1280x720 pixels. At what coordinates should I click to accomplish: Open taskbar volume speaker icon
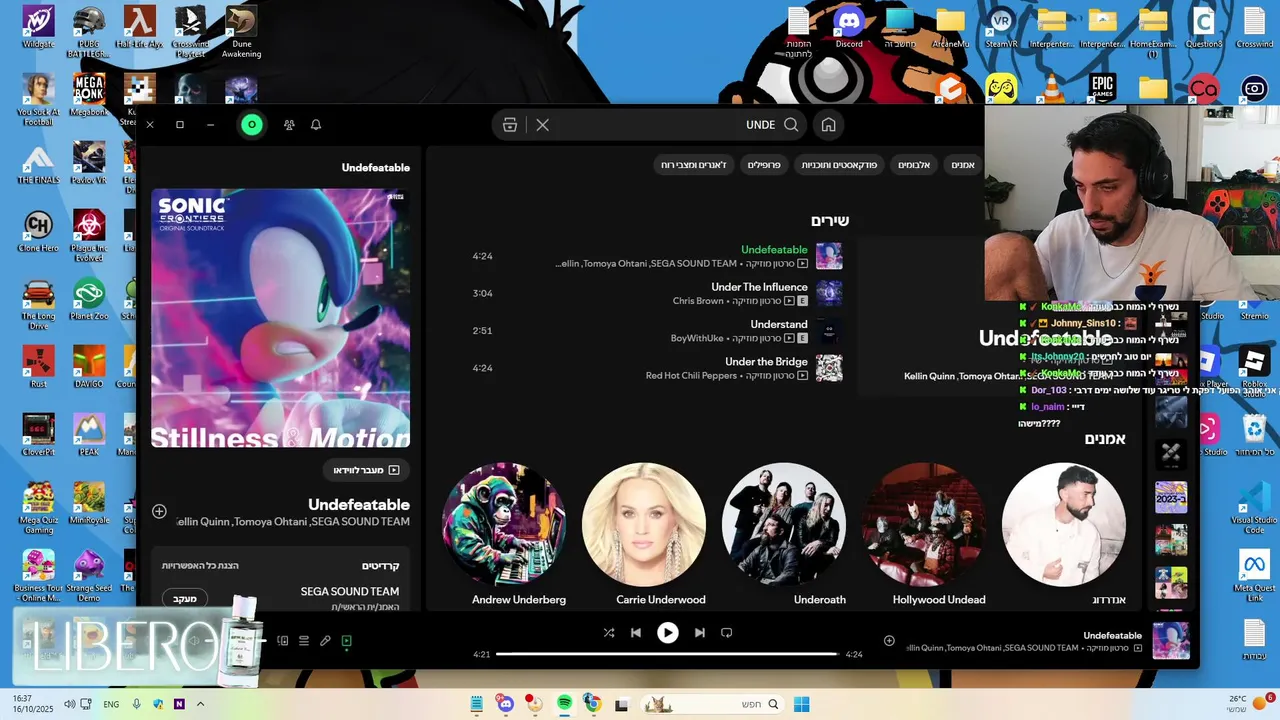tap(69, 704)
